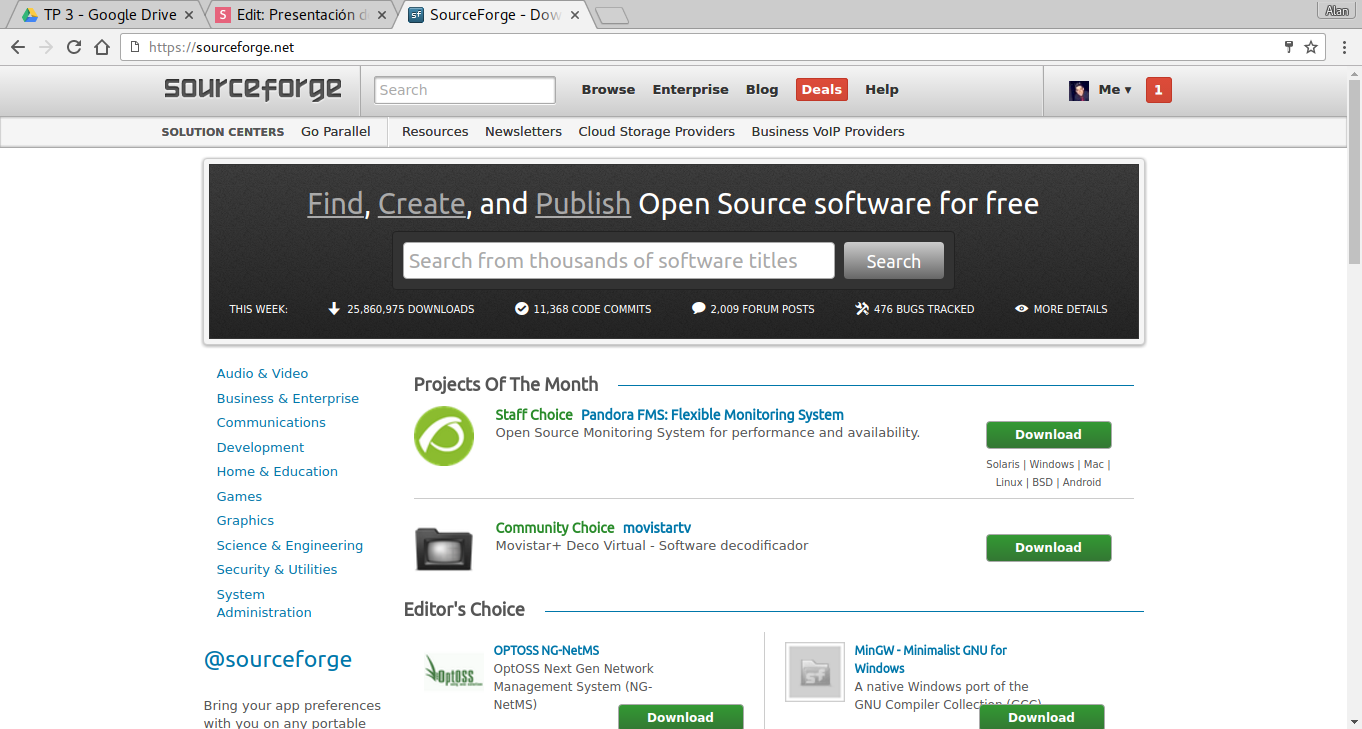This screenshot has width=1362, height=729.
Task: Open the Science & Engineering category
Action: click(x=290, y=546)
